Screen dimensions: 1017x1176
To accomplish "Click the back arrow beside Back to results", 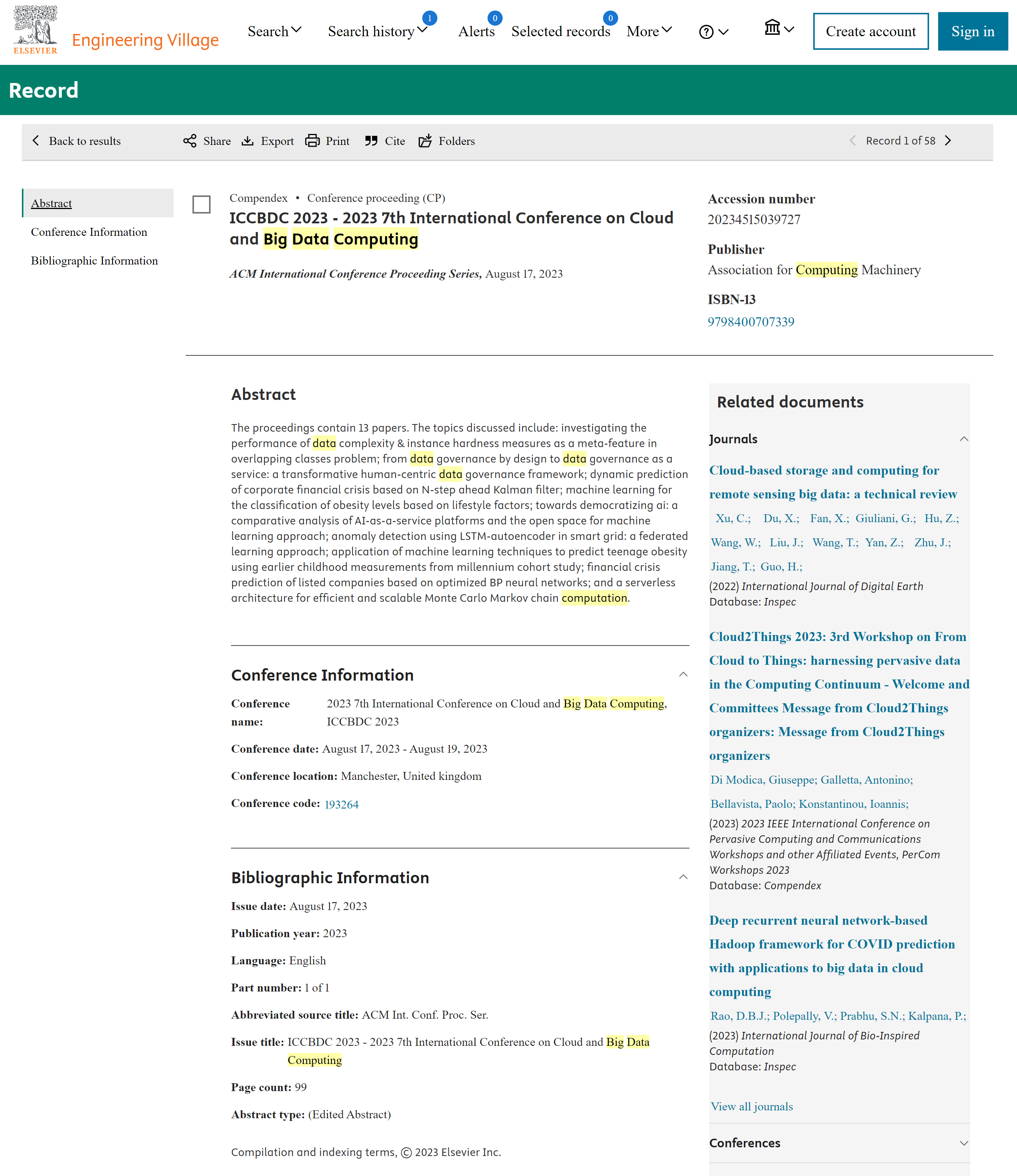I will 36,140.
